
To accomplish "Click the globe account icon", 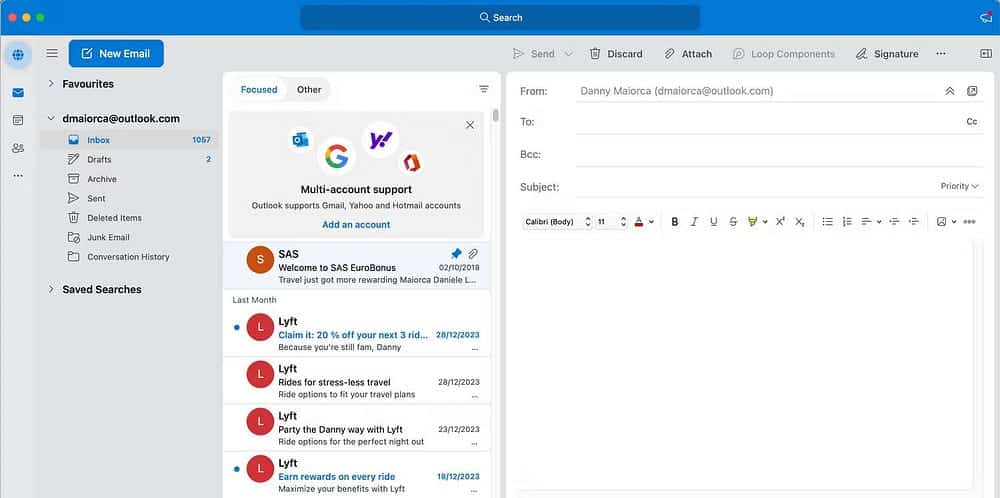I will pyautogui.click(x=18, y=55).
